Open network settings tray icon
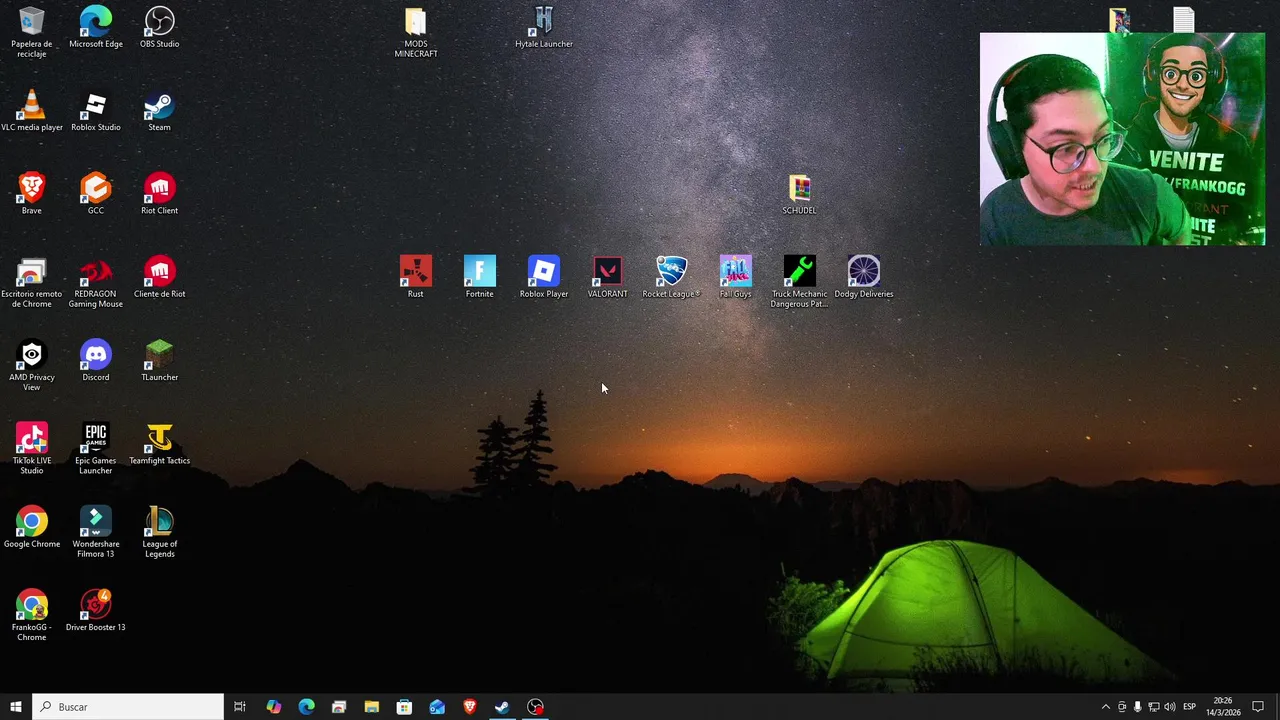This screenshot has height=720, width=1280. coord(1153,707)
